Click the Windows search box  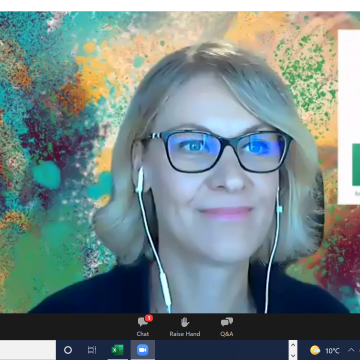pos(28,350)
